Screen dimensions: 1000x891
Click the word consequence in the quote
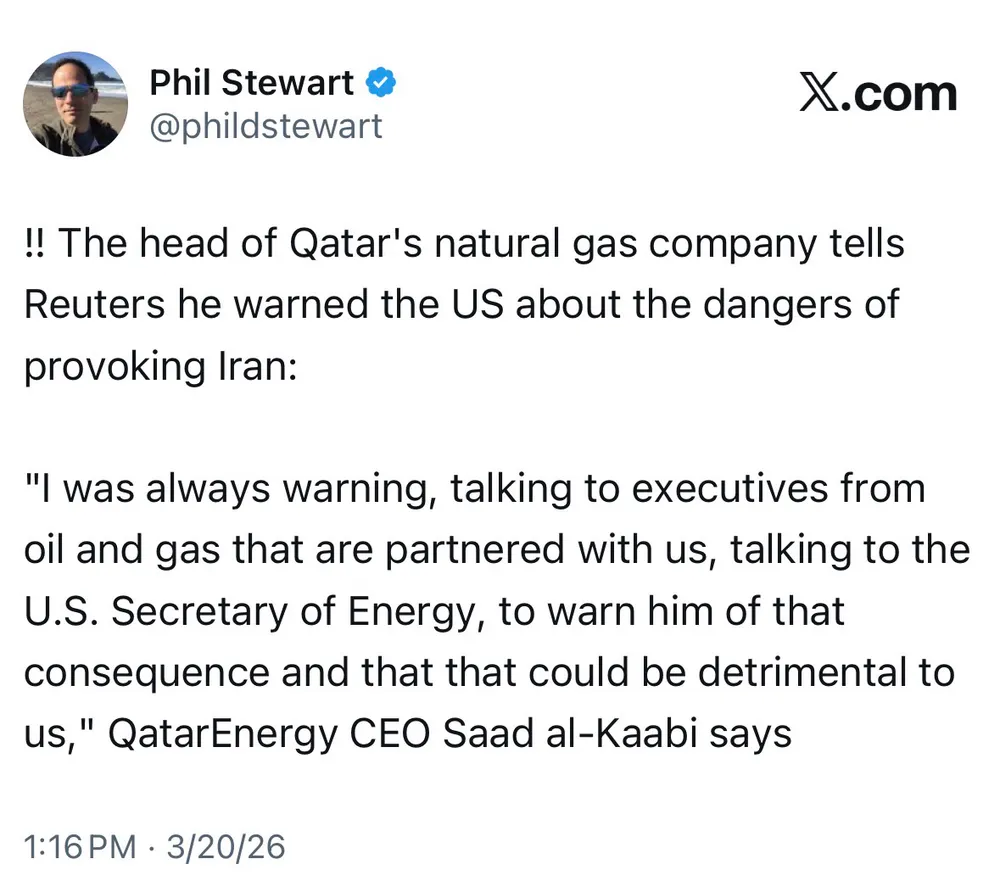(x=147, y=673)
